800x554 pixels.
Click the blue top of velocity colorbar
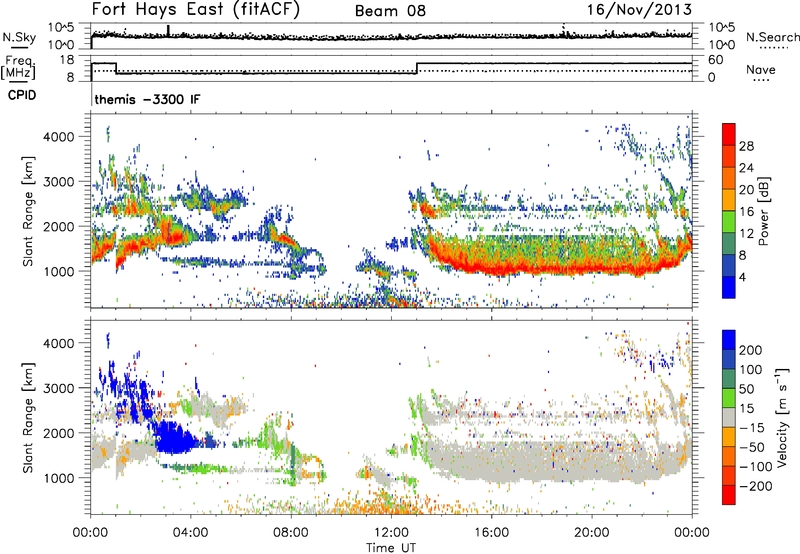pyautogui.click(x=729, y=339)
